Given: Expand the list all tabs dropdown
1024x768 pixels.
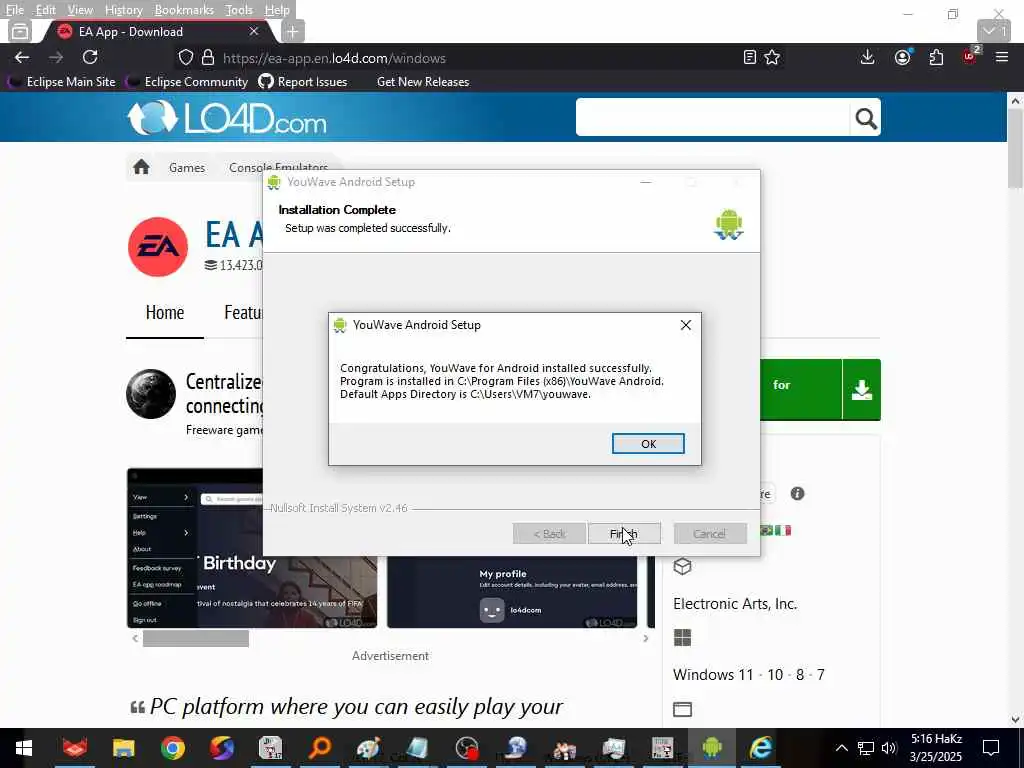Looking at the screenshot, I should click(994, 31).
